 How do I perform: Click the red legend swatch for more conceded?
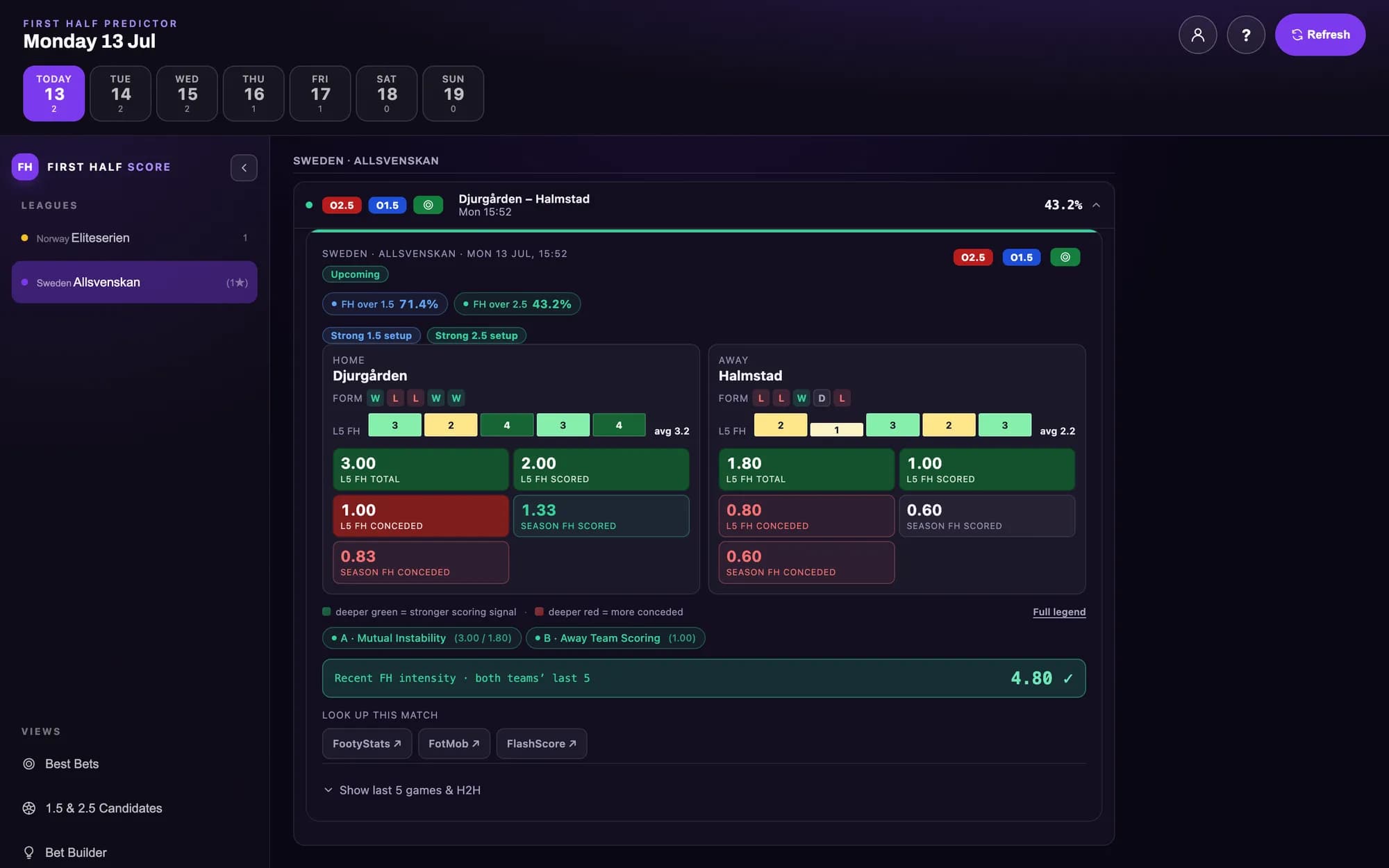[539, 612]
